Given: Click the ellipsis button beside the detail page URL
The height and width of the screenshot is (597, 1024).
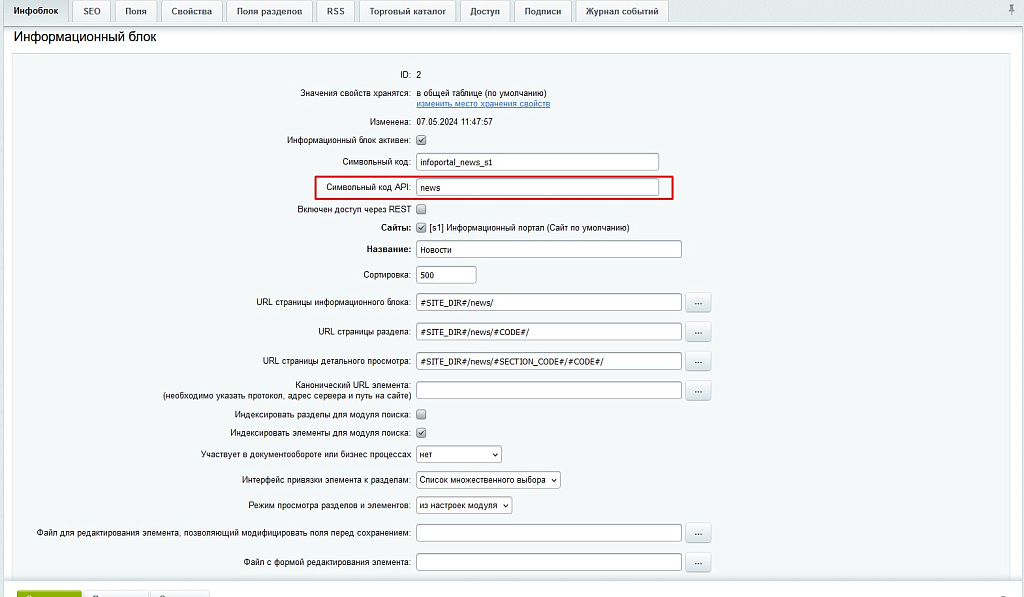Looking at the screenshot, I should click(x=697, y=361).
